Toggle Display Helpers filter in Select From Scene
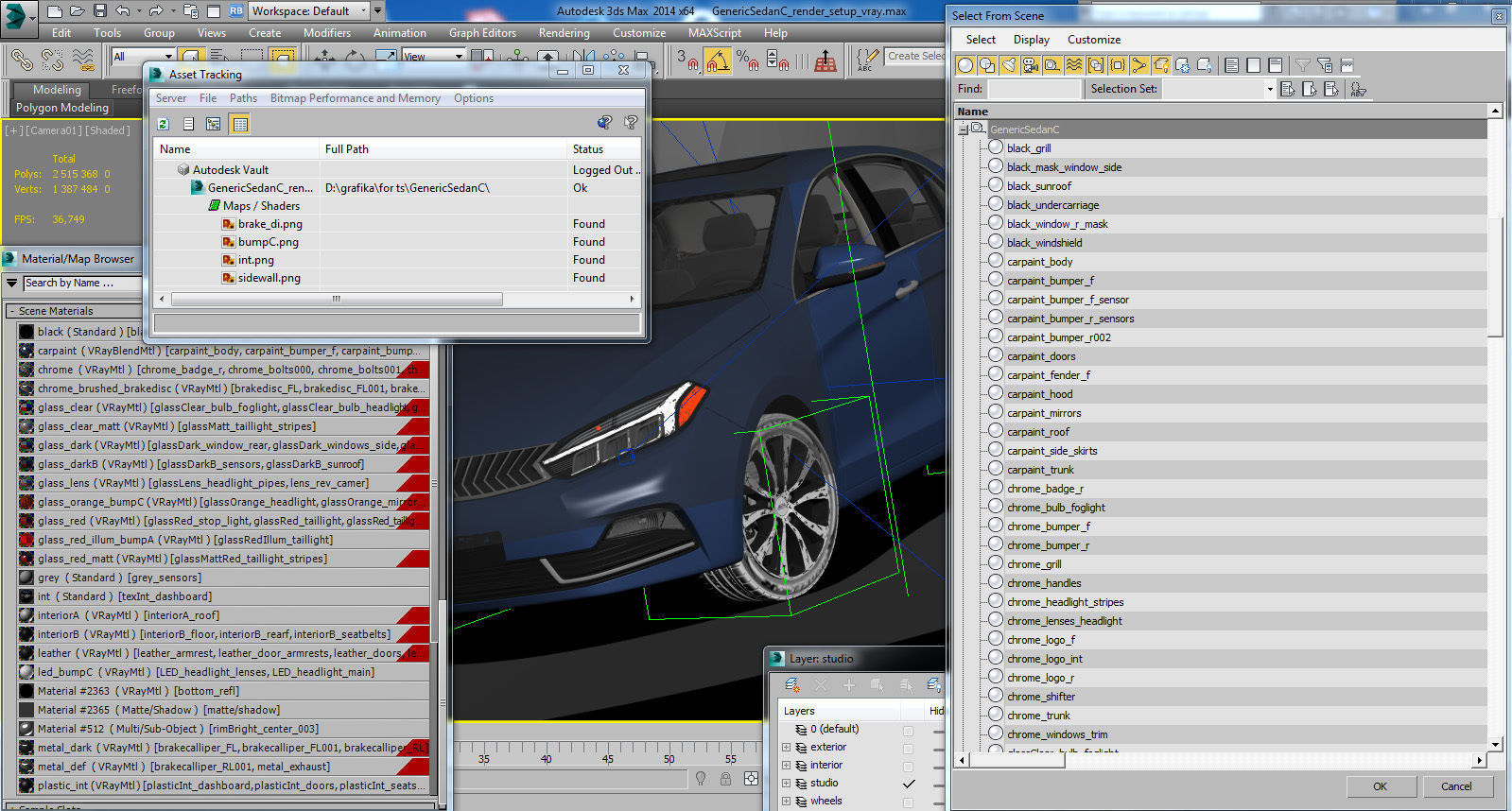 (1051, 65)
